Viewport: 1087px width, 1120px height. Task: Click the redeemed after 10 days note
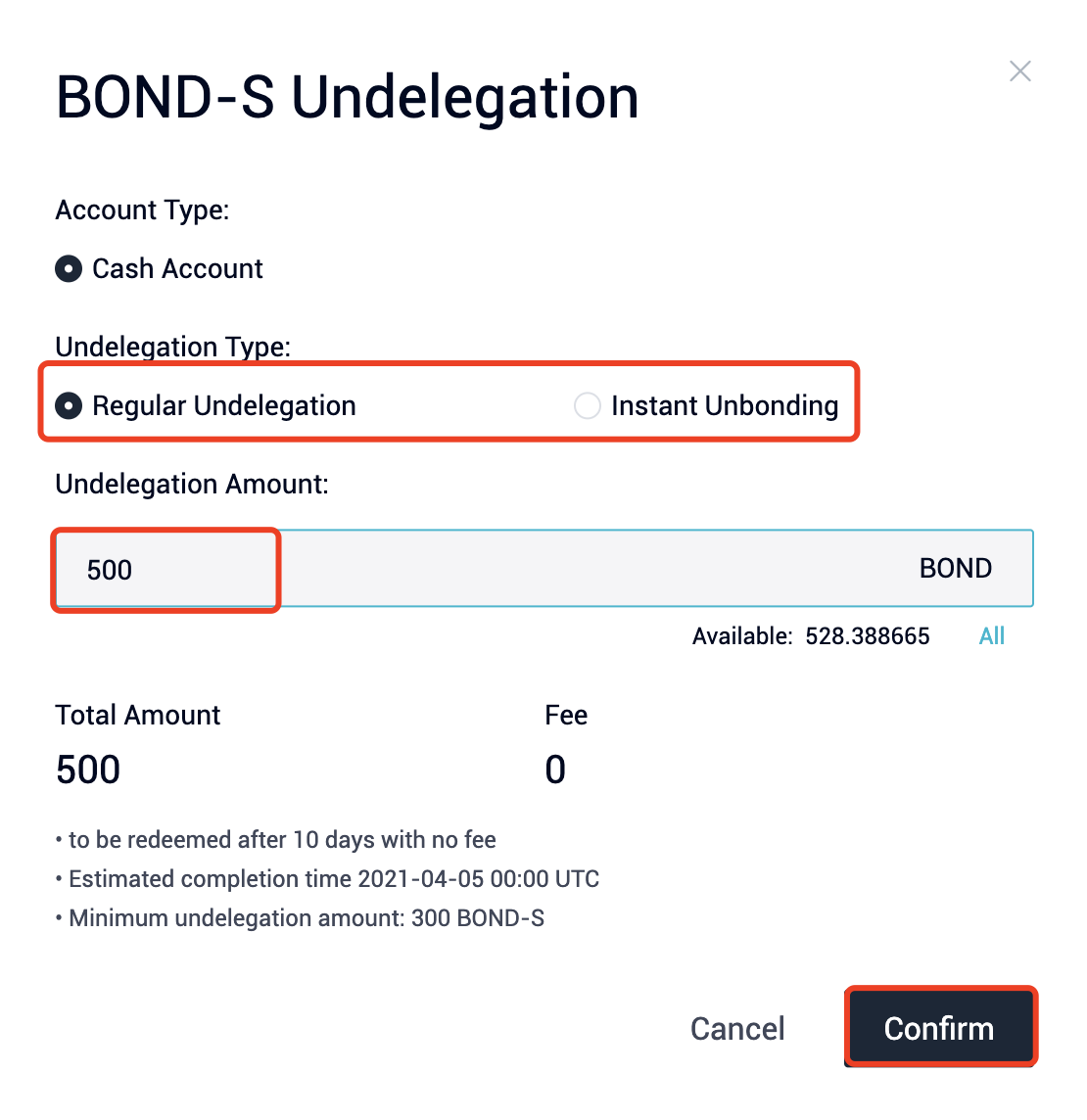click(x=281, y=840)
